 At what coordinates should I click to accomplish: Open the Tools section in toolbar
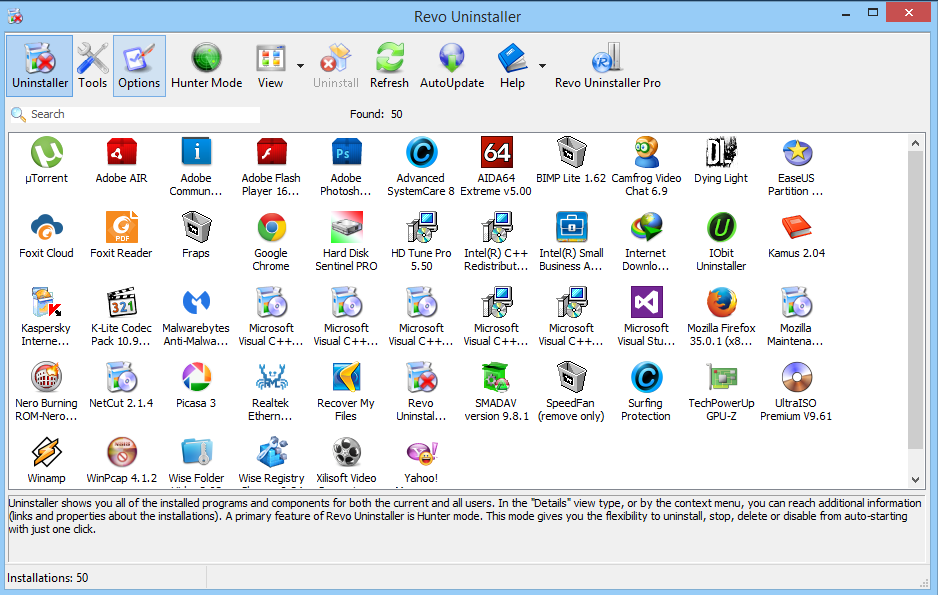point(92,66)
